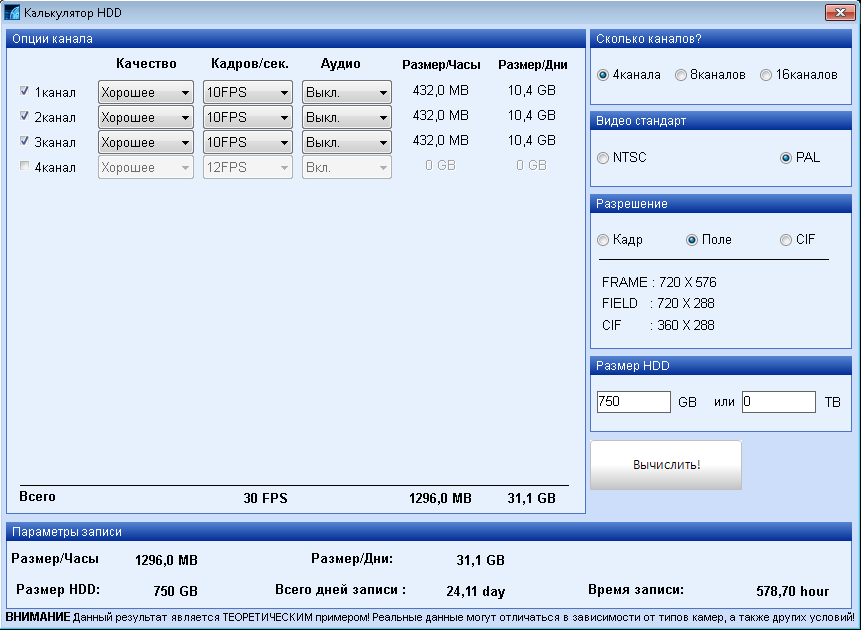
Task: Uncheck the 3канал checkbox
Action: point(24,141)
